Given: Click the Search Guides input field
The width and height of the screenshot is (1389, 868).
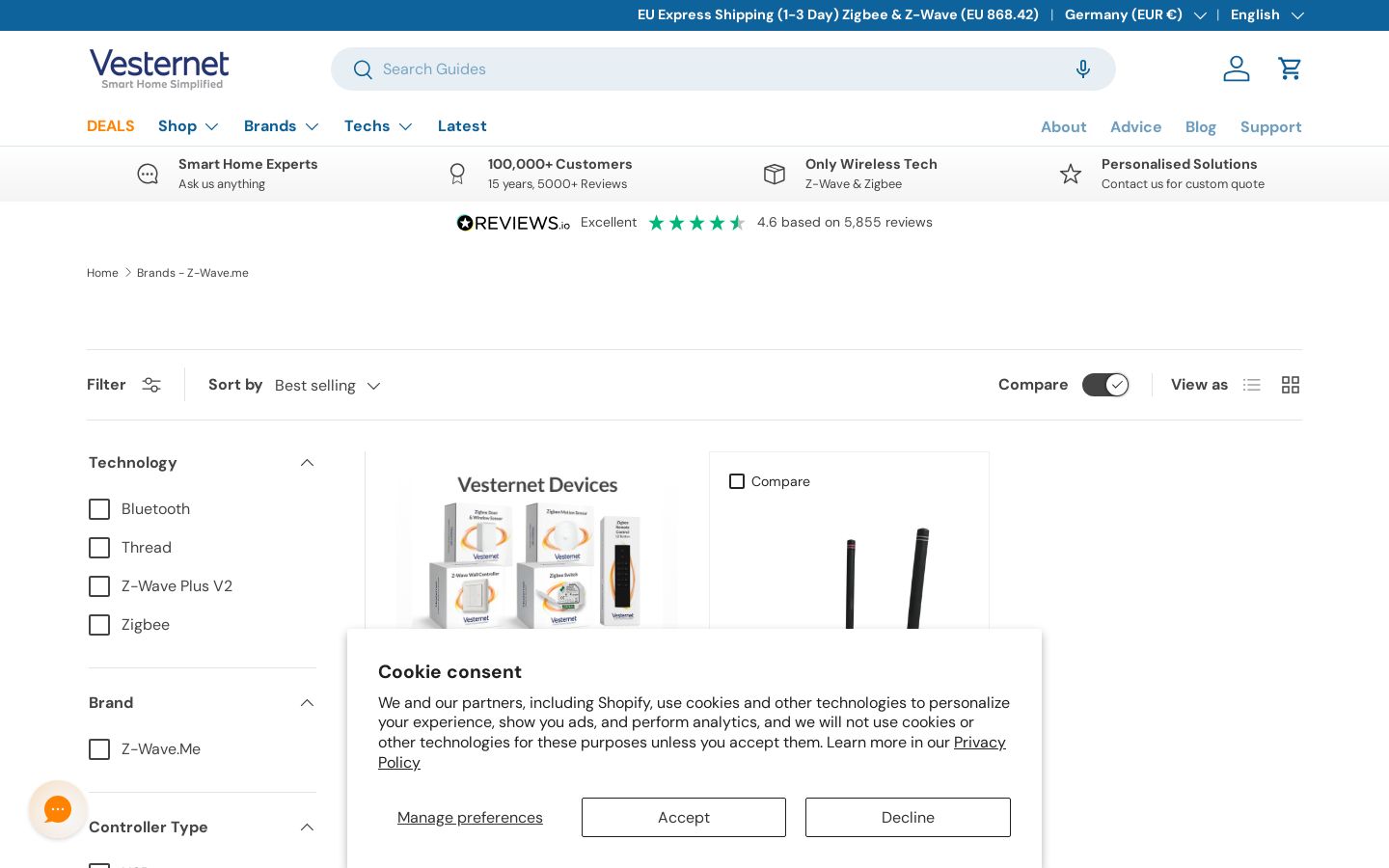Looking at the screenshot, I should coord(723,69).
